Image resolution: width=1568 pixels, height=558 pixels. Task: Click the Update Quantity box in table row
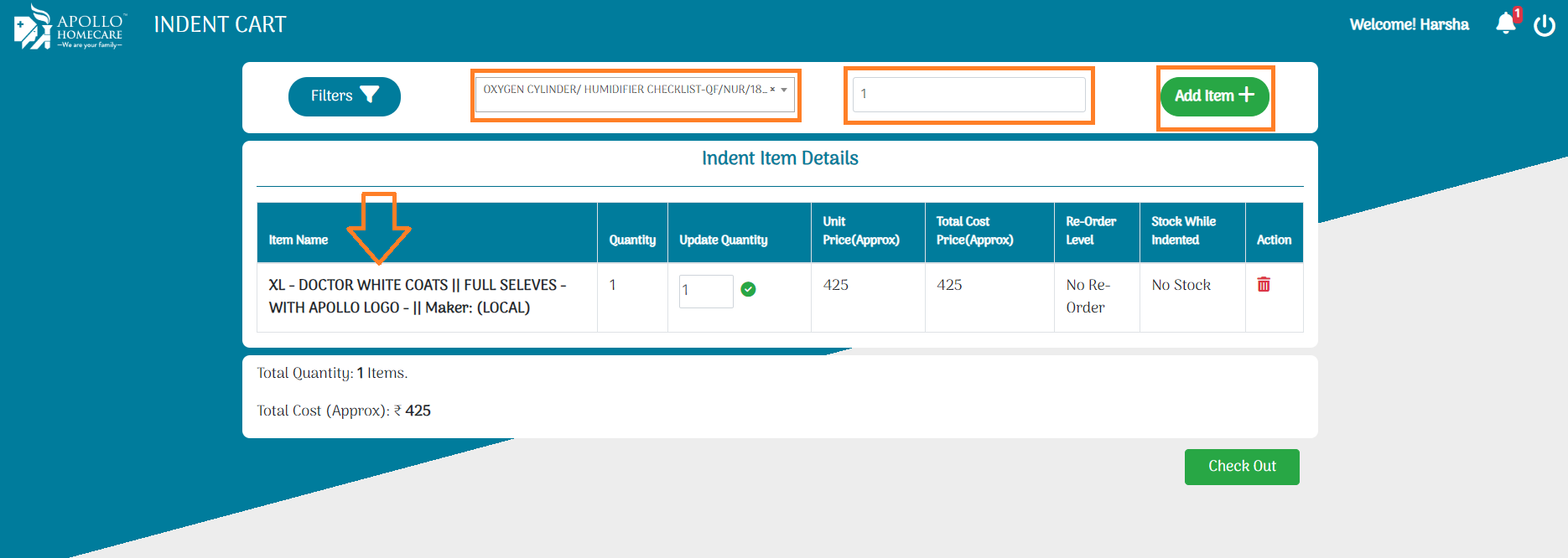[705, 292]
